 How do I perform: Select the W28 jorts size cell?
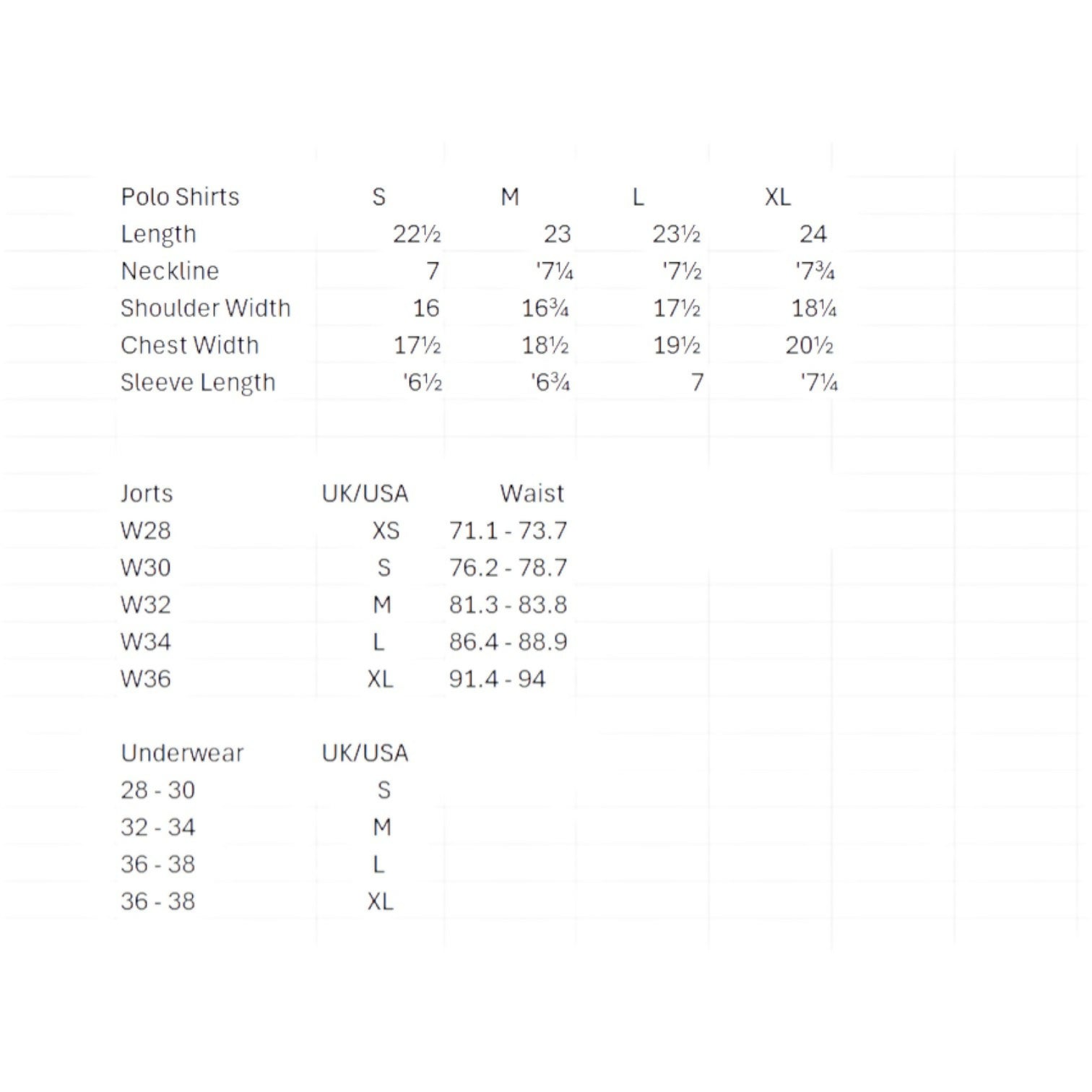146,531
